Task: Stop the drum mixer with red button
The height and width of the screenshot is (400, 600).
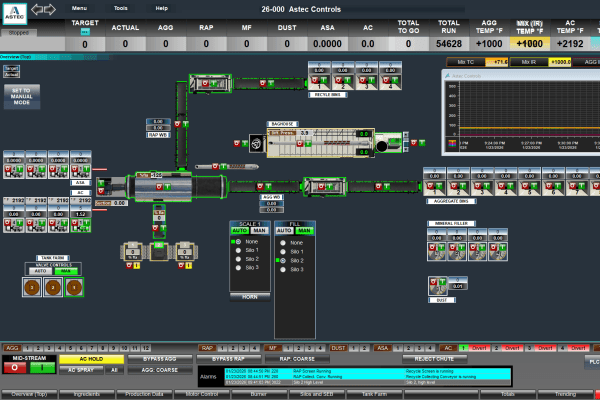Action: [x=159, y=187]
